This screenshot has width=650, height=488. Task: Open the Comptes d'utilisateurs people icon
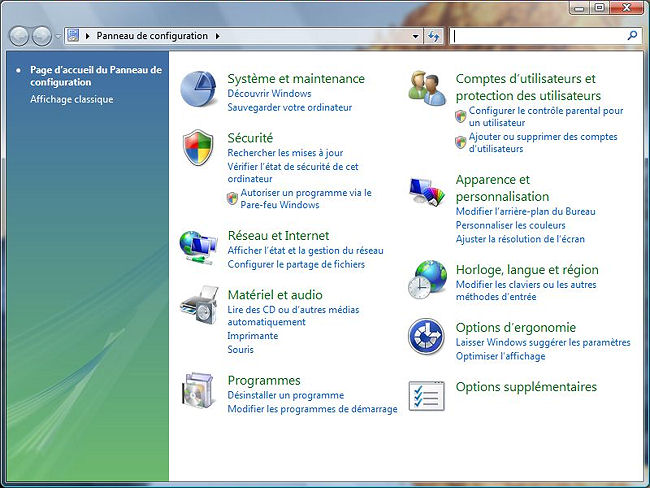pos(427,89)
